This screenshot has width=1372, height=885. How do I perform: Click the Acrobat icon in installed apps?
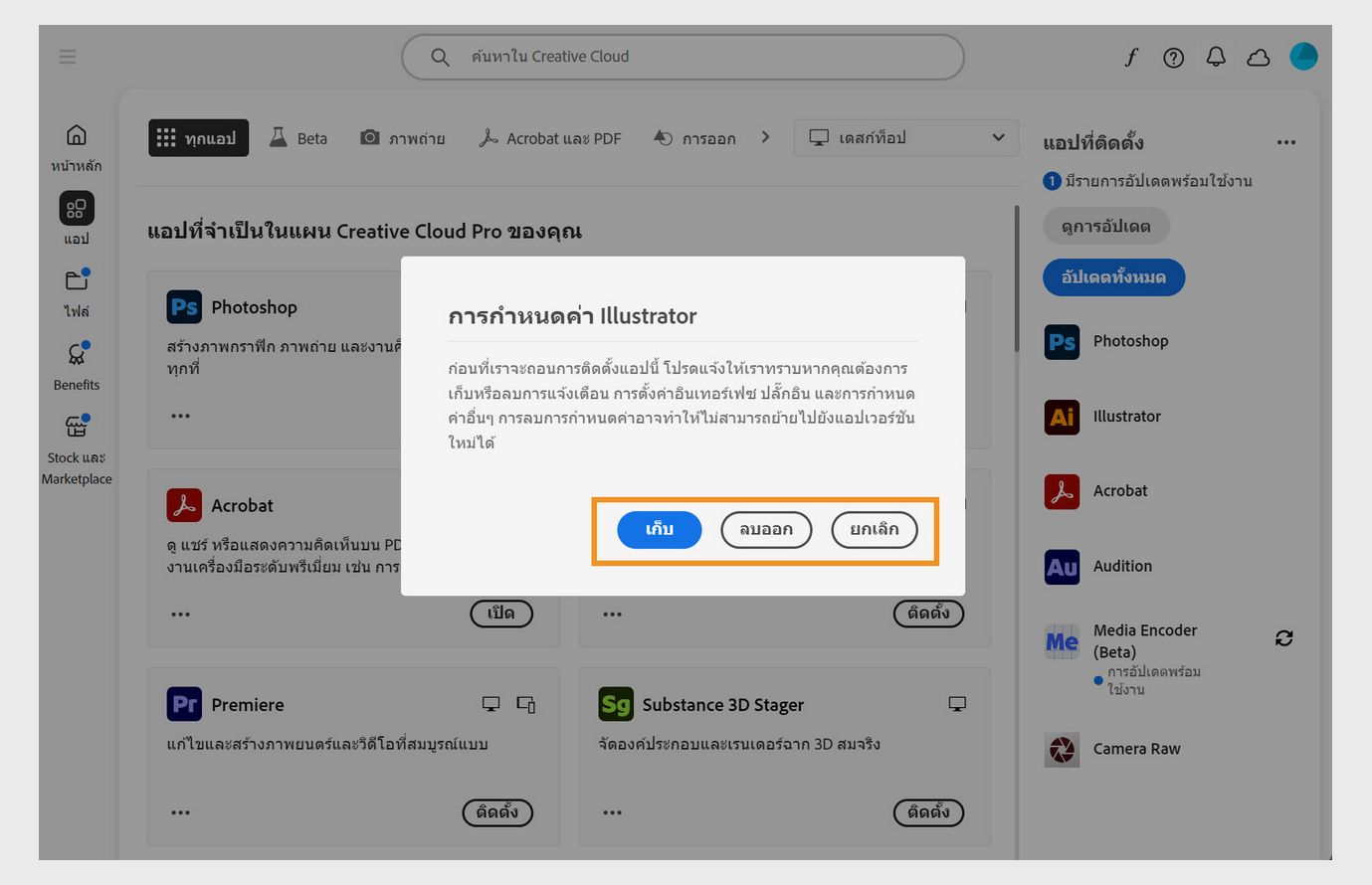[1062, 491]
